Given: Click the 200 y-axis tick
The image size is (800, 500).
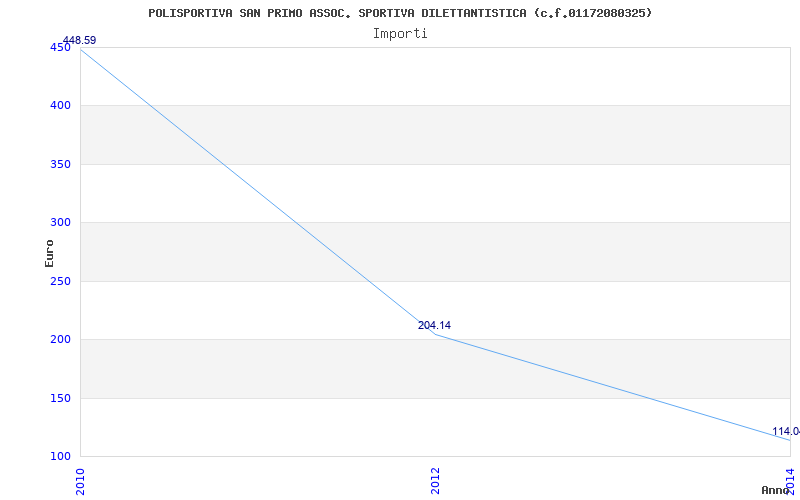Looking at the screenshot, I should [x=60, y=340].
